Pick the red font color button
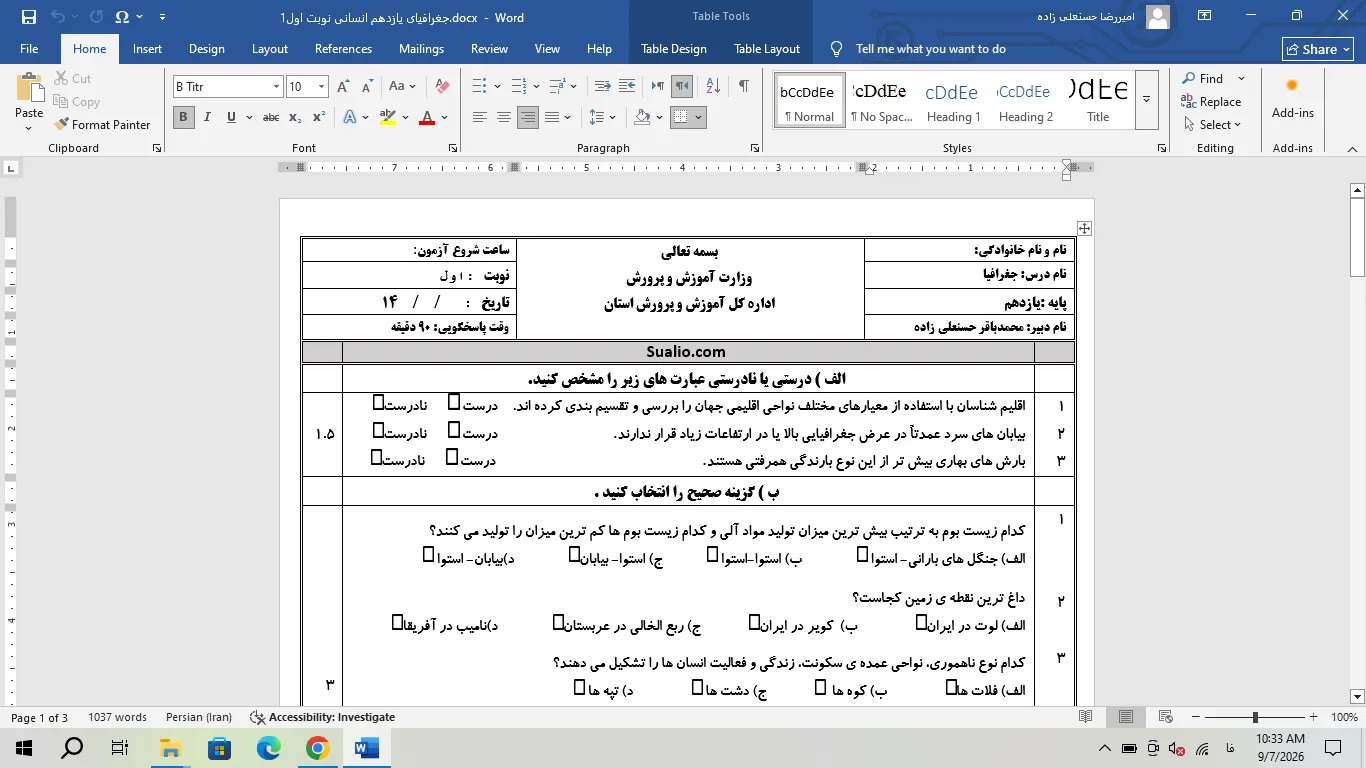This screenshot has height=768, width=1366. pos(427,117)
